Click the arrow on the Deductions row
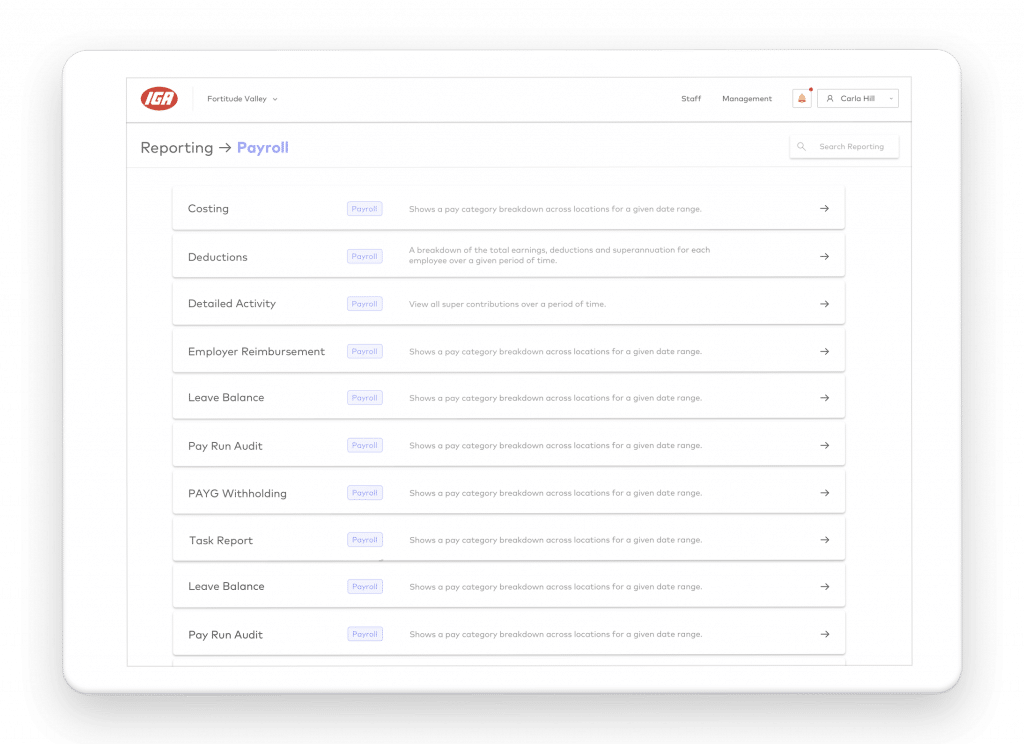 point(825,257)
